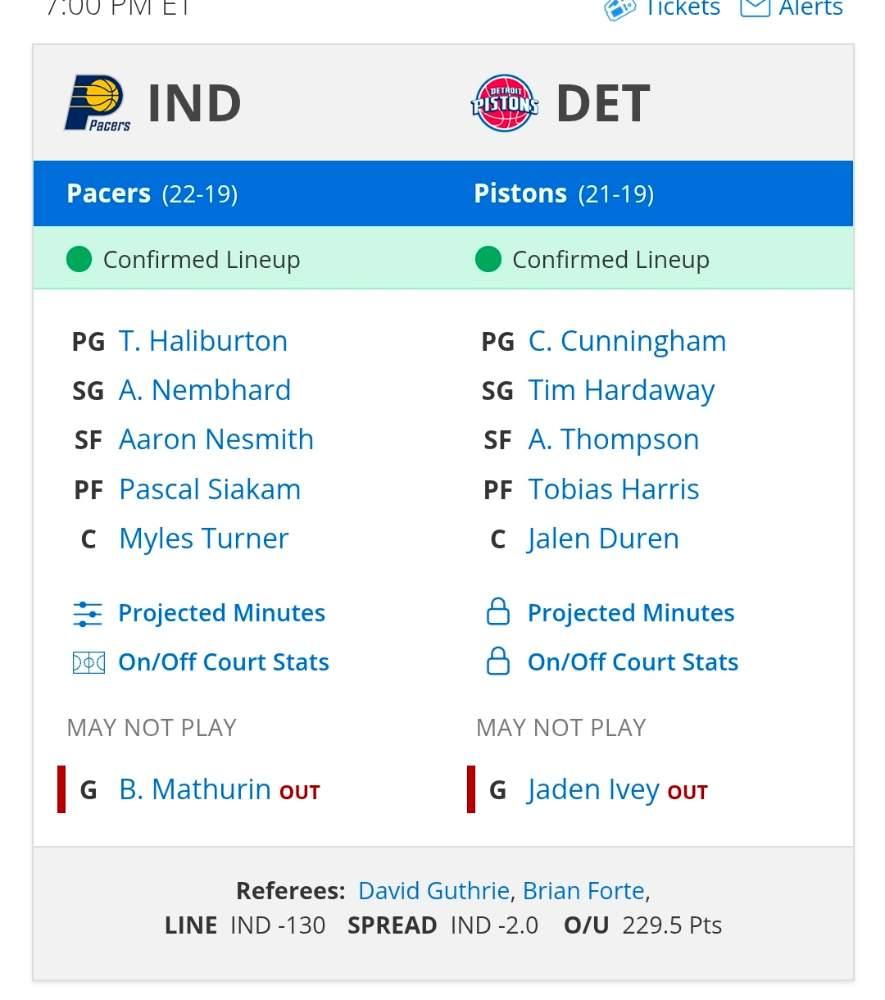Click the Detroit Pistons team logo
The height and width of the screenshot is (1000, 885).
tap(505, 103)
